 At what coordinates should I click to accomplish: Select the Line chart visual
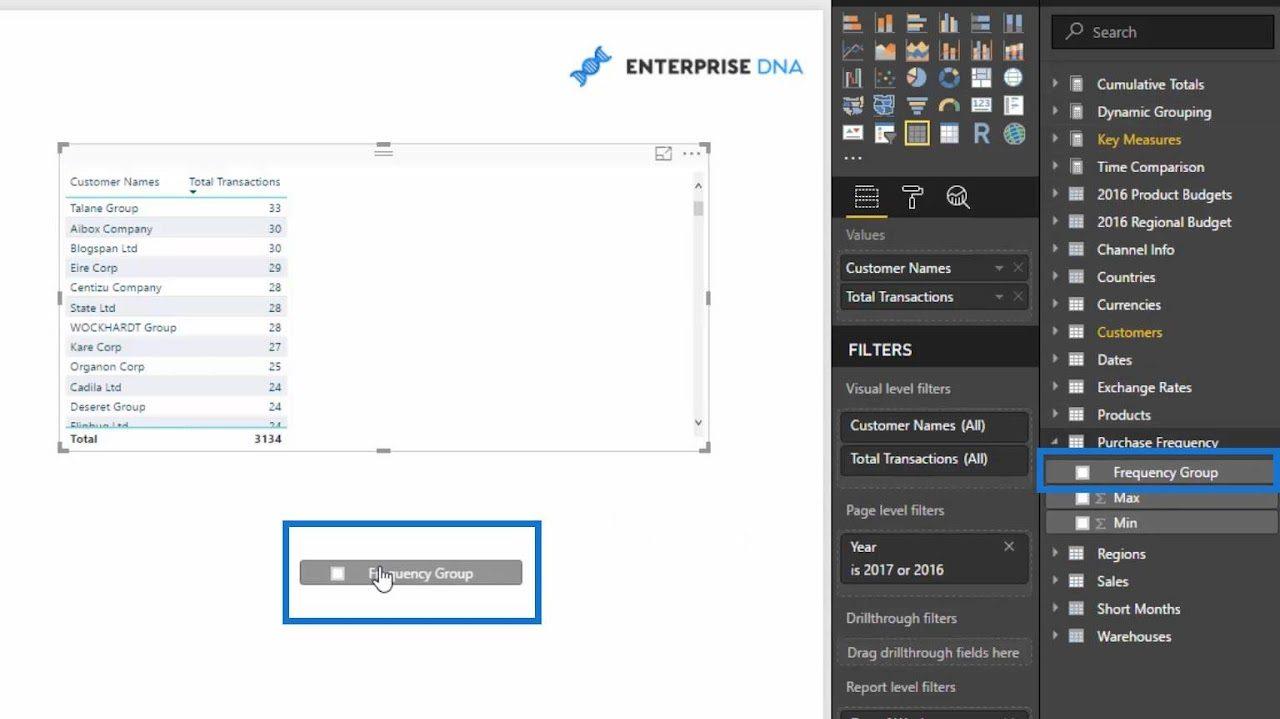click(x=853, y=50)
